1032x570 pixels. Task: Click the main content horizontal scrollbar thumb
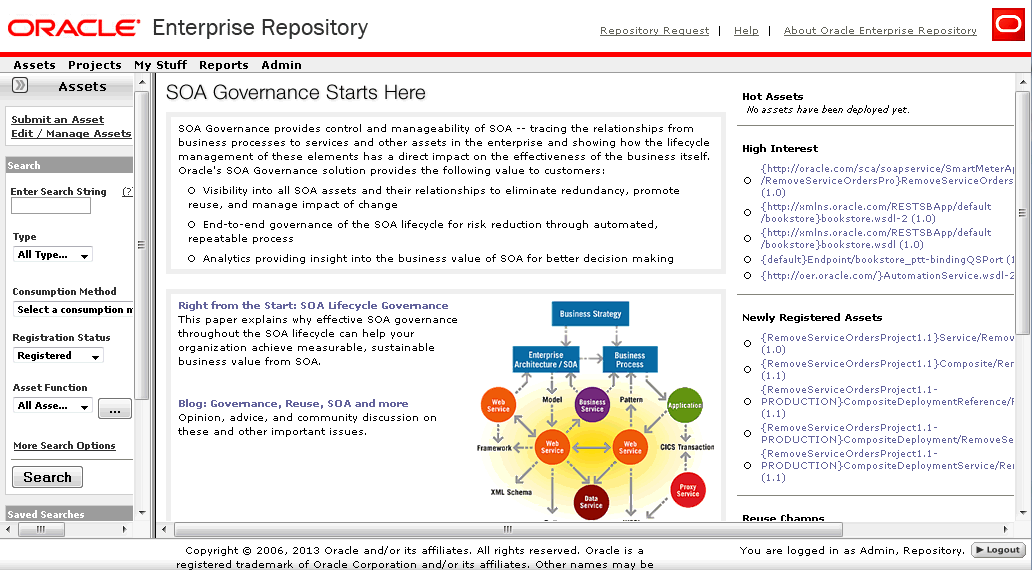(x=508, y=529)
